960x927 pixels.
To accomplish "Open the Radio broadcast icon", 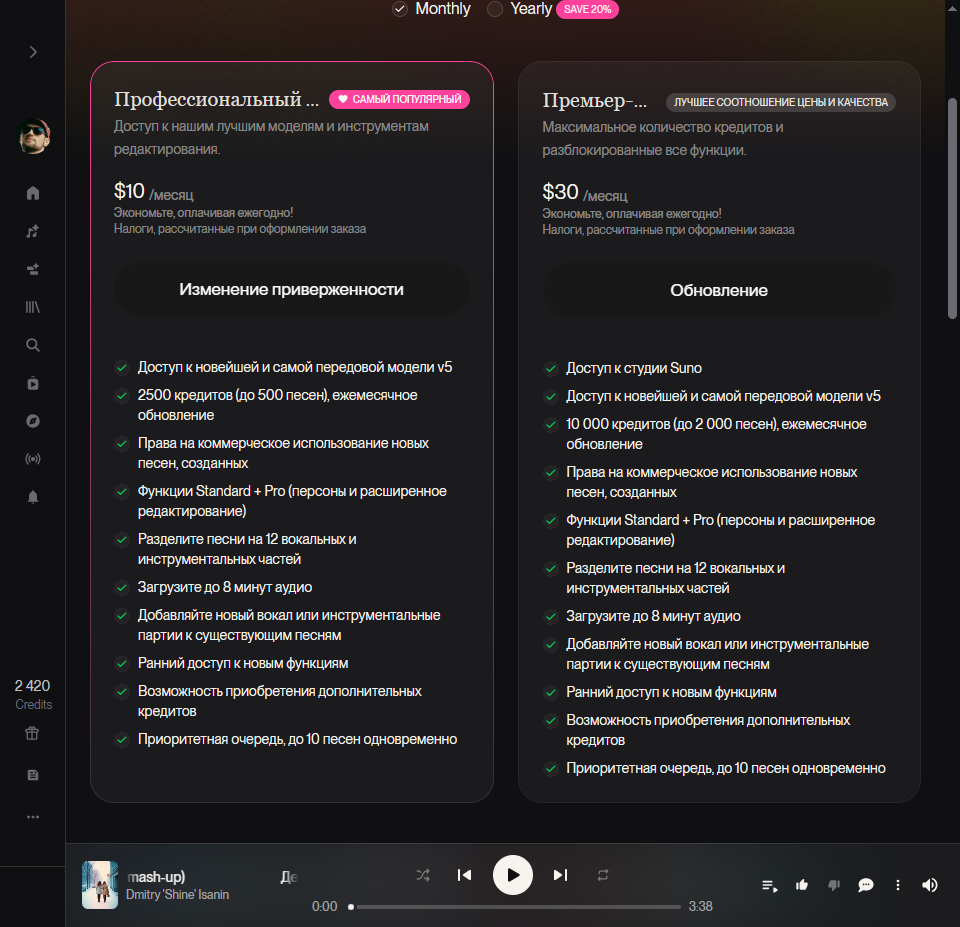I will 33,459.
